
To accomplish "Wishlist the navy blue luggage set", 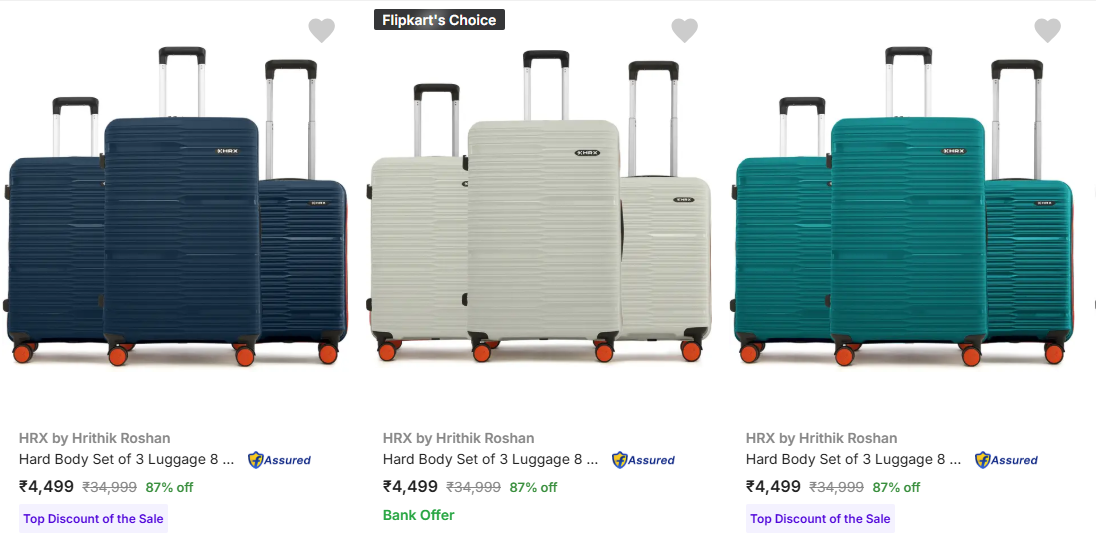I will [321, 31].
